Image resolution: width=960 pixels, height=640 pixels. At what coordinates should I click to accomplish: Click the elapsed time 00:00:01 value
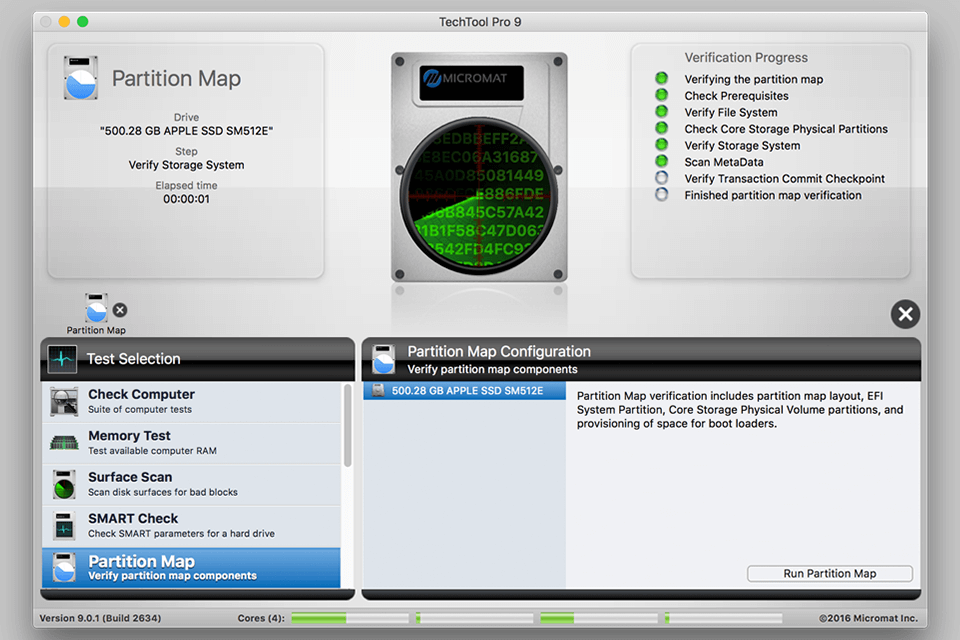click(x=186, y=199)
